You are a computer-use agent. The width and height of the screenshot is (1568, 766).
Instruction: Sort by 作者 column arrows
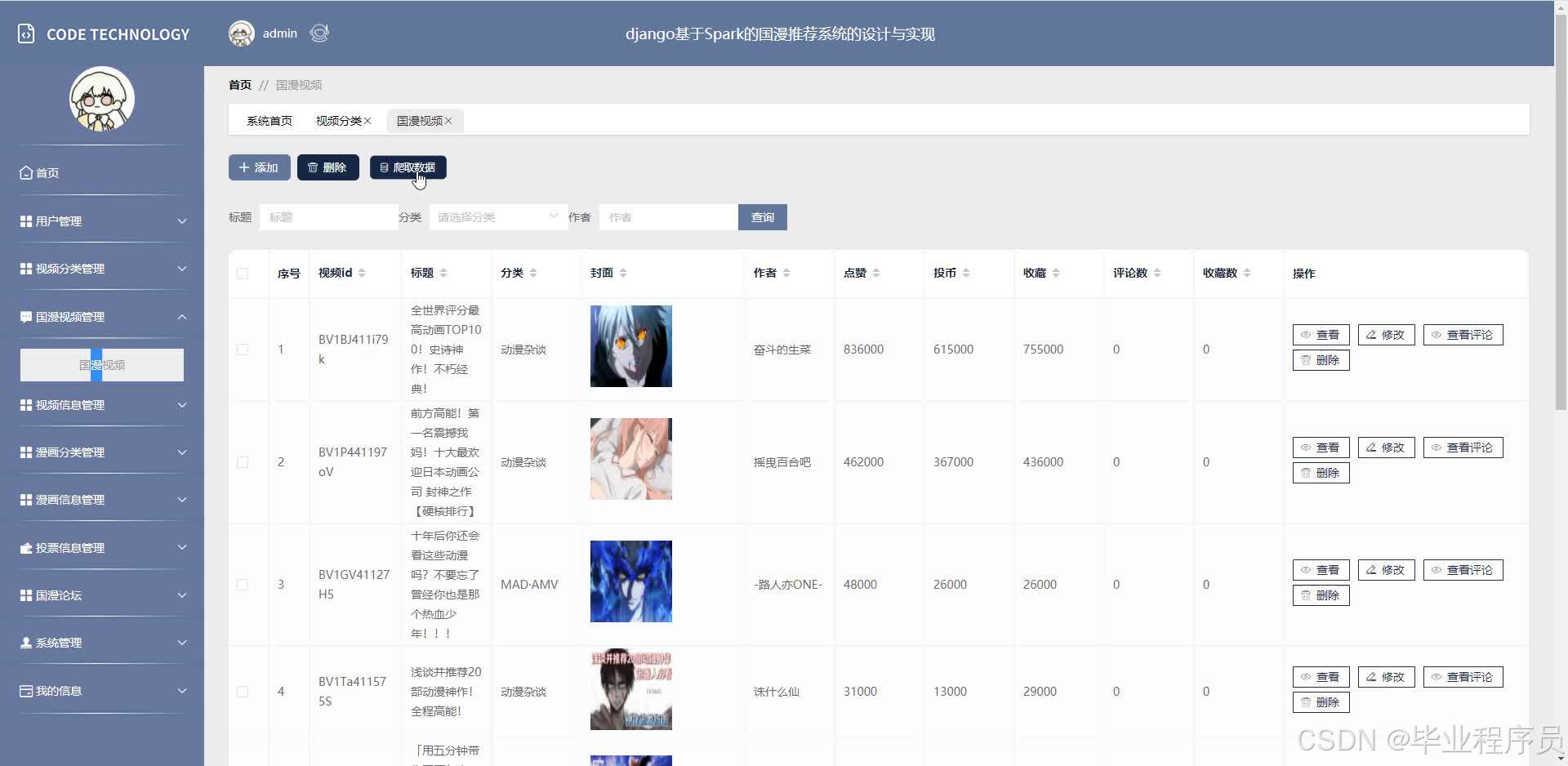[786, 273]
